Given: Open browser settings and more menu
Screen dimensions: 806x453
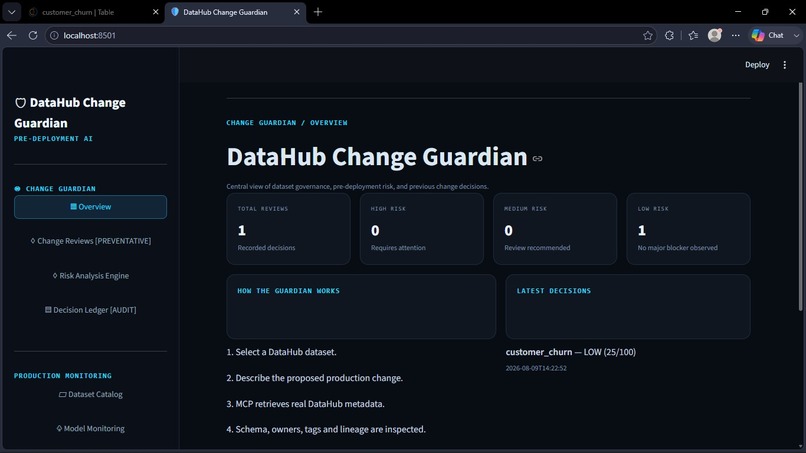Looking at the screenshot, I should [x=736, y=35].
